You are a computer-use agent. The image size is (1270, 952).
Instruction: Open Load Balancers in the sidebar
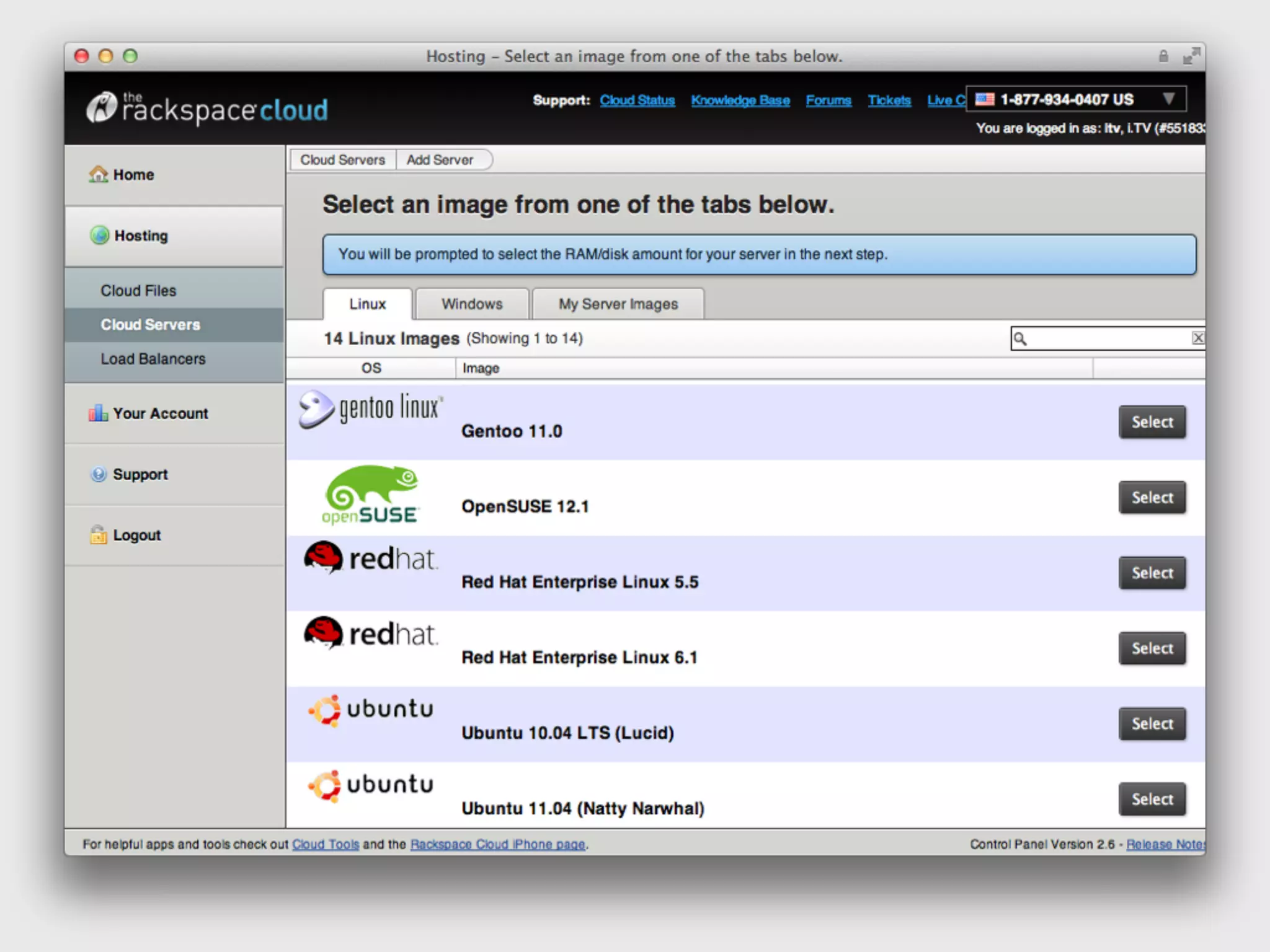153,359
